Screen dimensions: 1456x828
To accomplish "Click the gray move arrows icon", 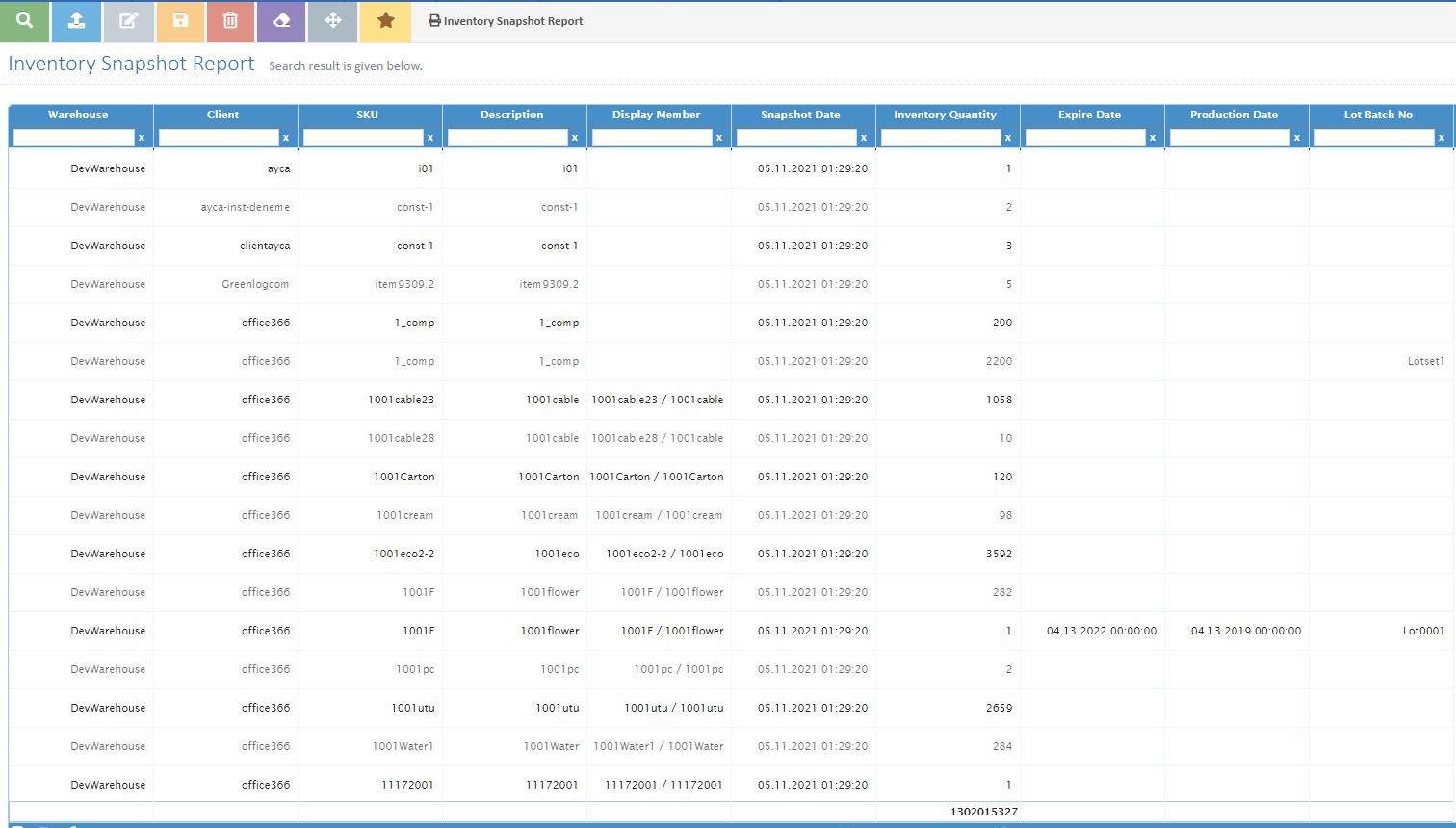I will 333,21.
